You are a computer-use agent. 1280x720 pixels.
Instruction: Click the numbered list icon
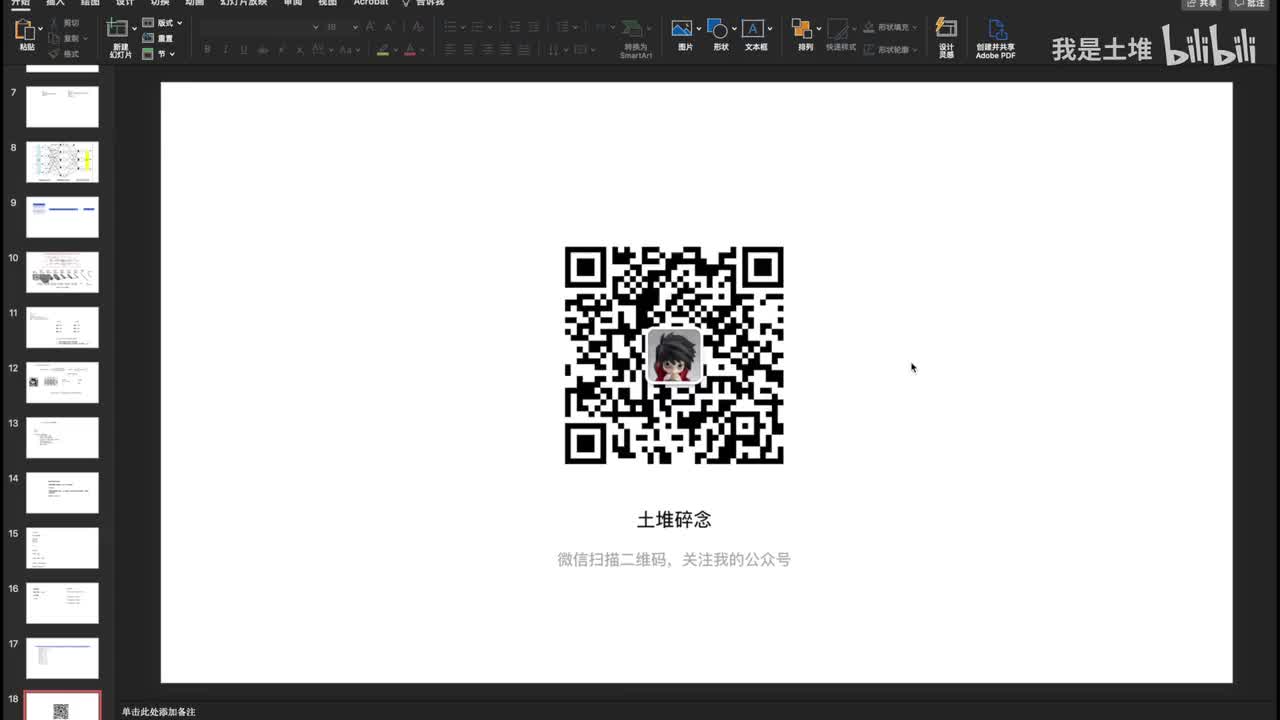click(476, 27)
